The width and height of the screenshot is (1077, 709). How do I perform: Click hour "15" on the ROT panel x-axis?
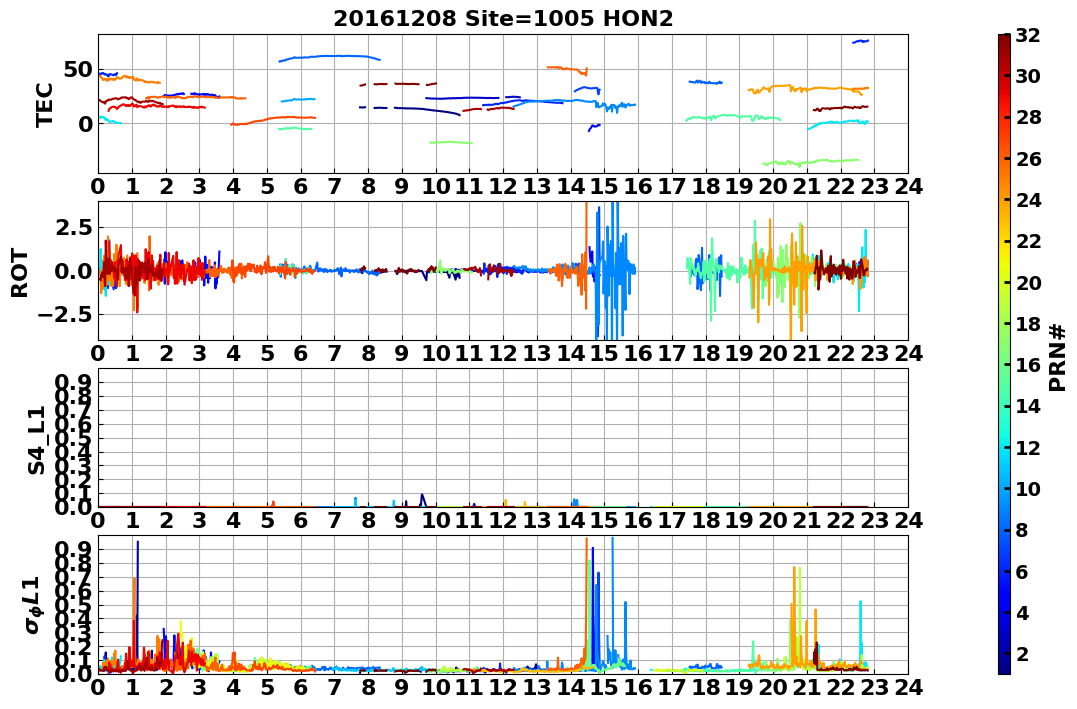[x=604, y=353]
